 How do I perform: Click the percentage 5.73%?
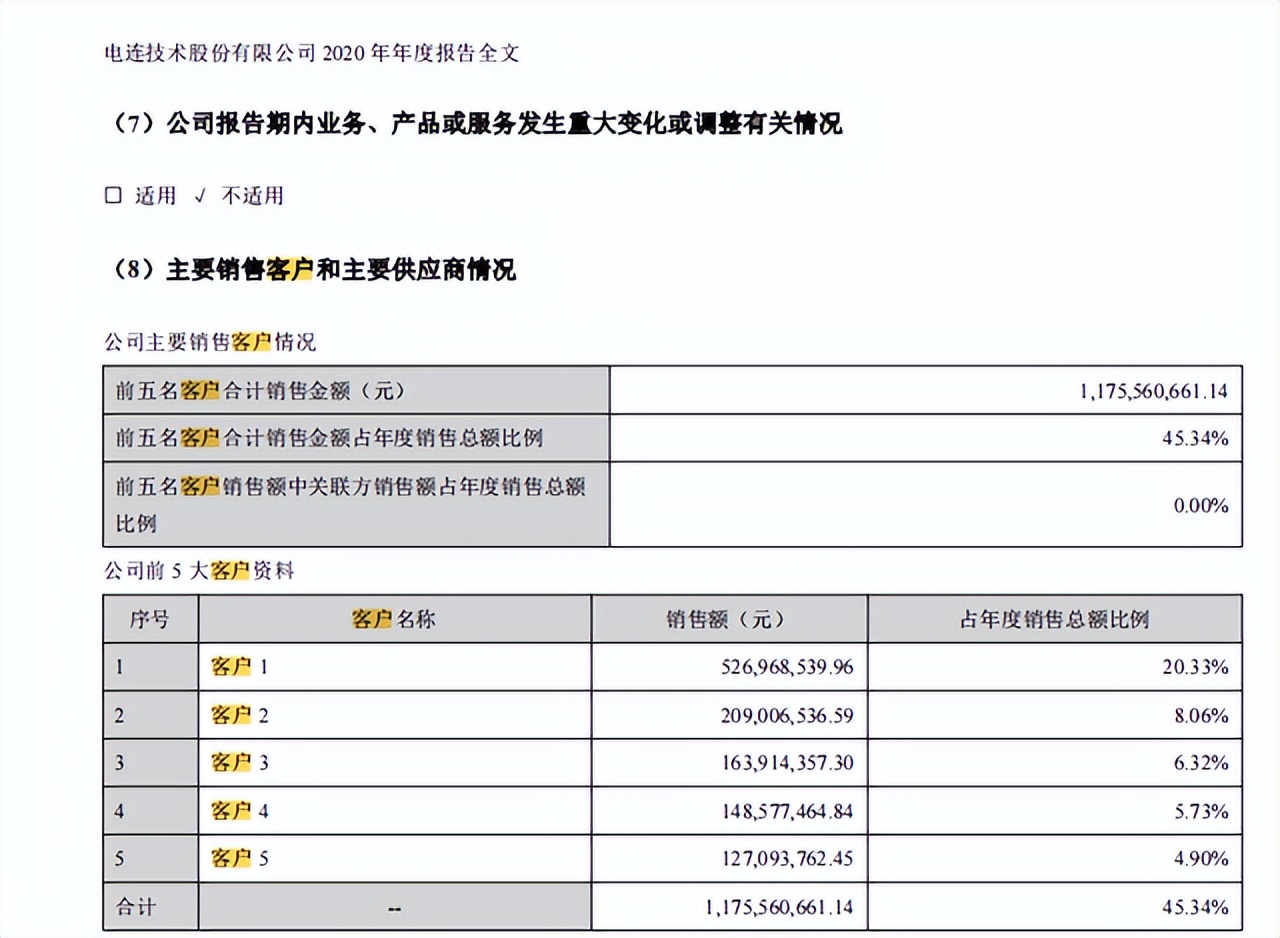tap(1201, 811)
